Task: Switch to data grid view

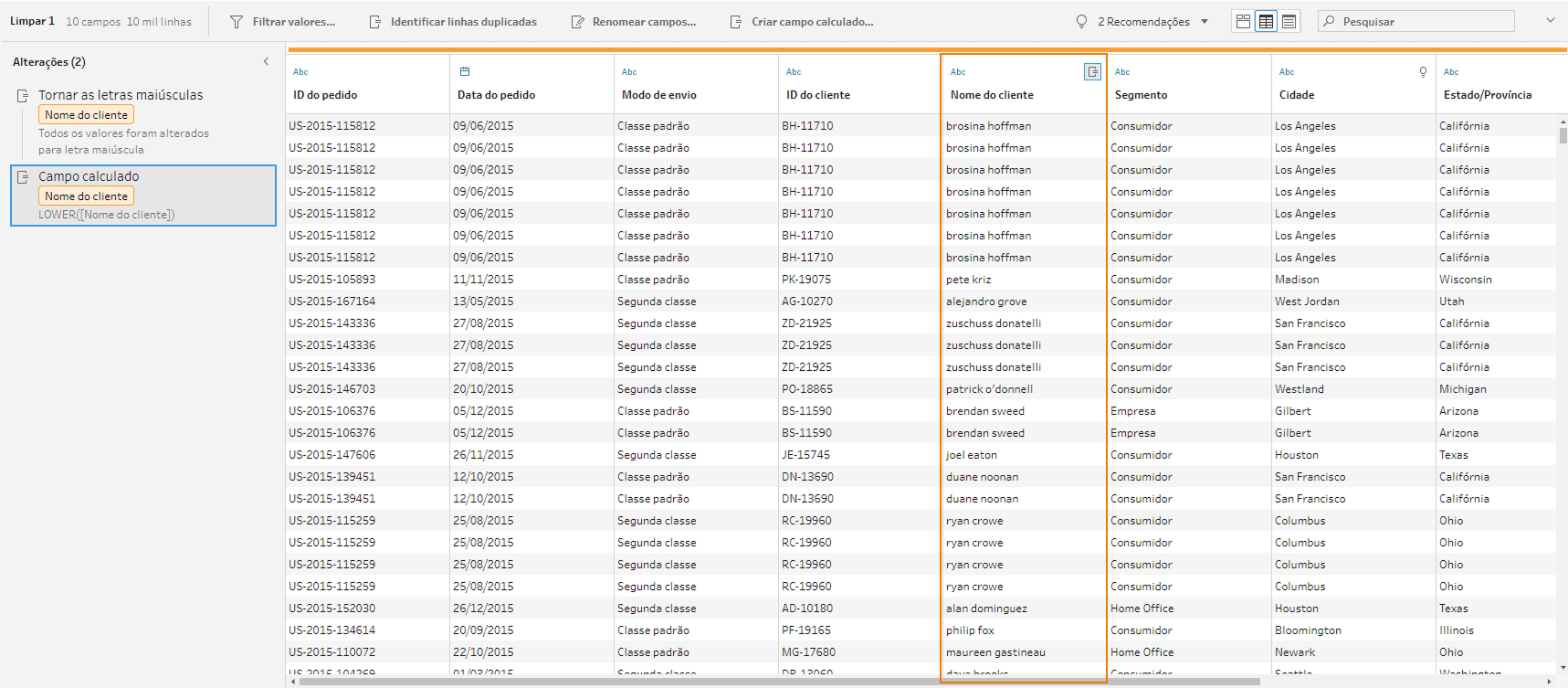Action: [1266, 21]
